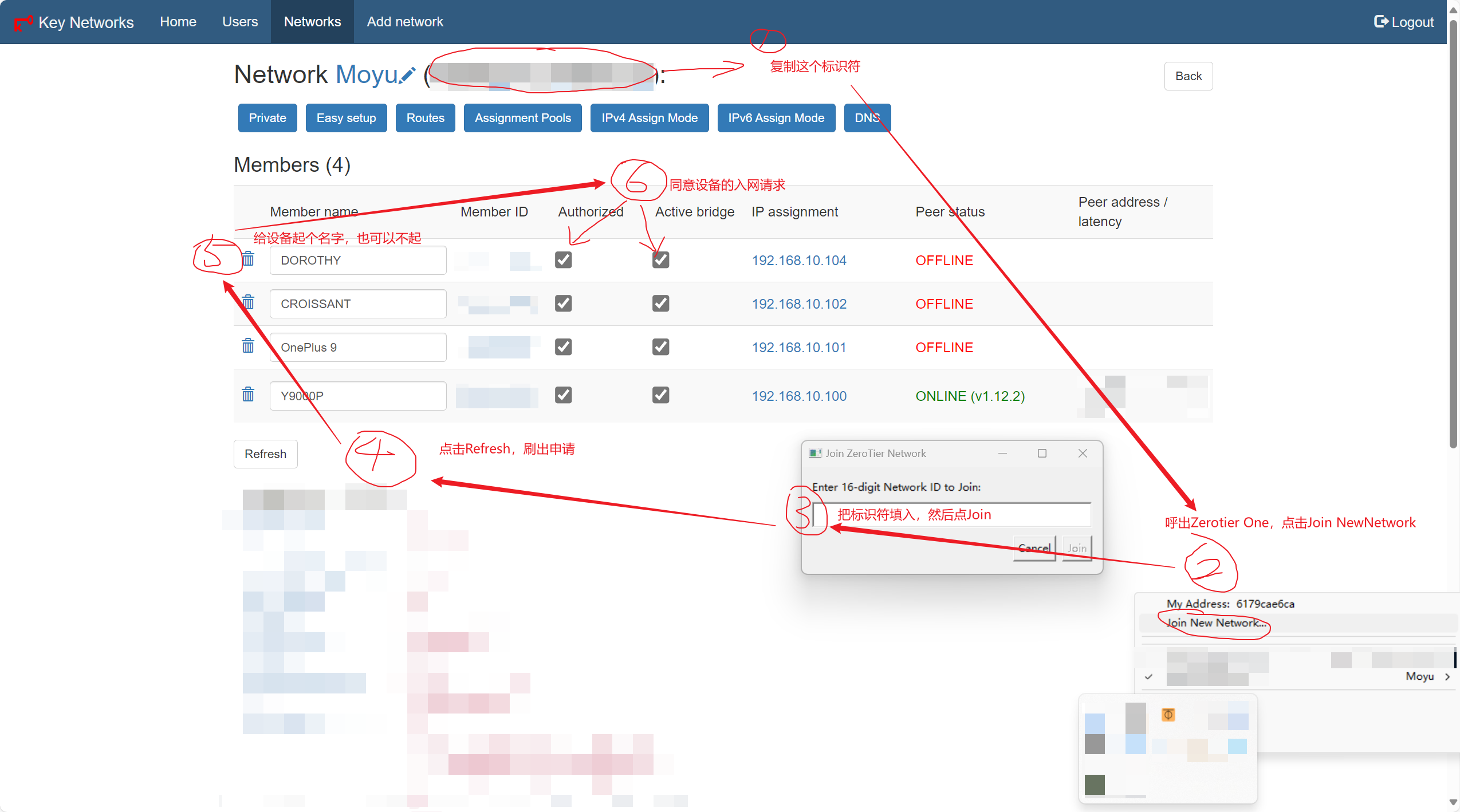Click the Member ID column header
The image size is (1460, 812).
(x=494, y=212)
